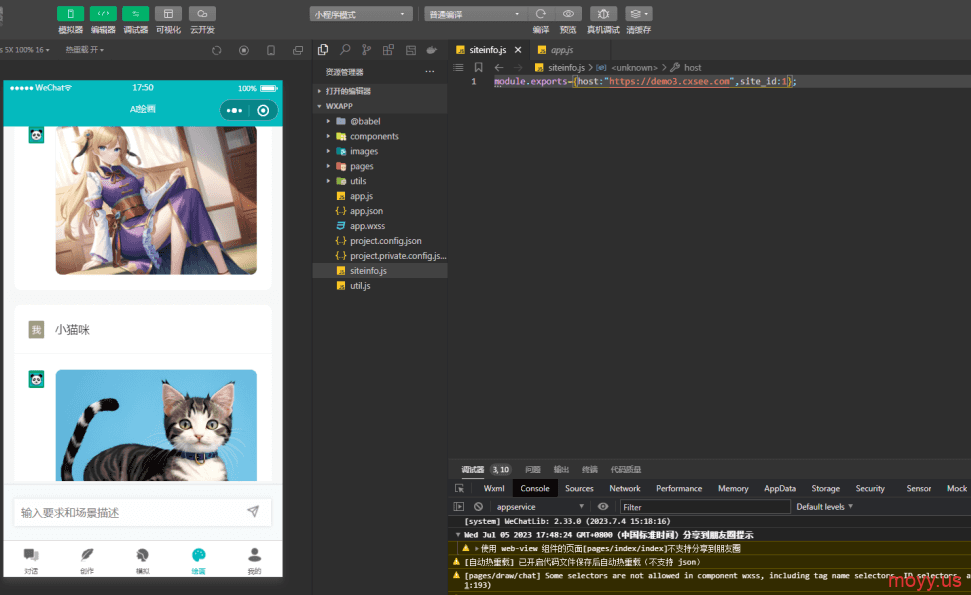Close the siteinfo.js editor tab
971x595 pixels.
coord(518,50)
